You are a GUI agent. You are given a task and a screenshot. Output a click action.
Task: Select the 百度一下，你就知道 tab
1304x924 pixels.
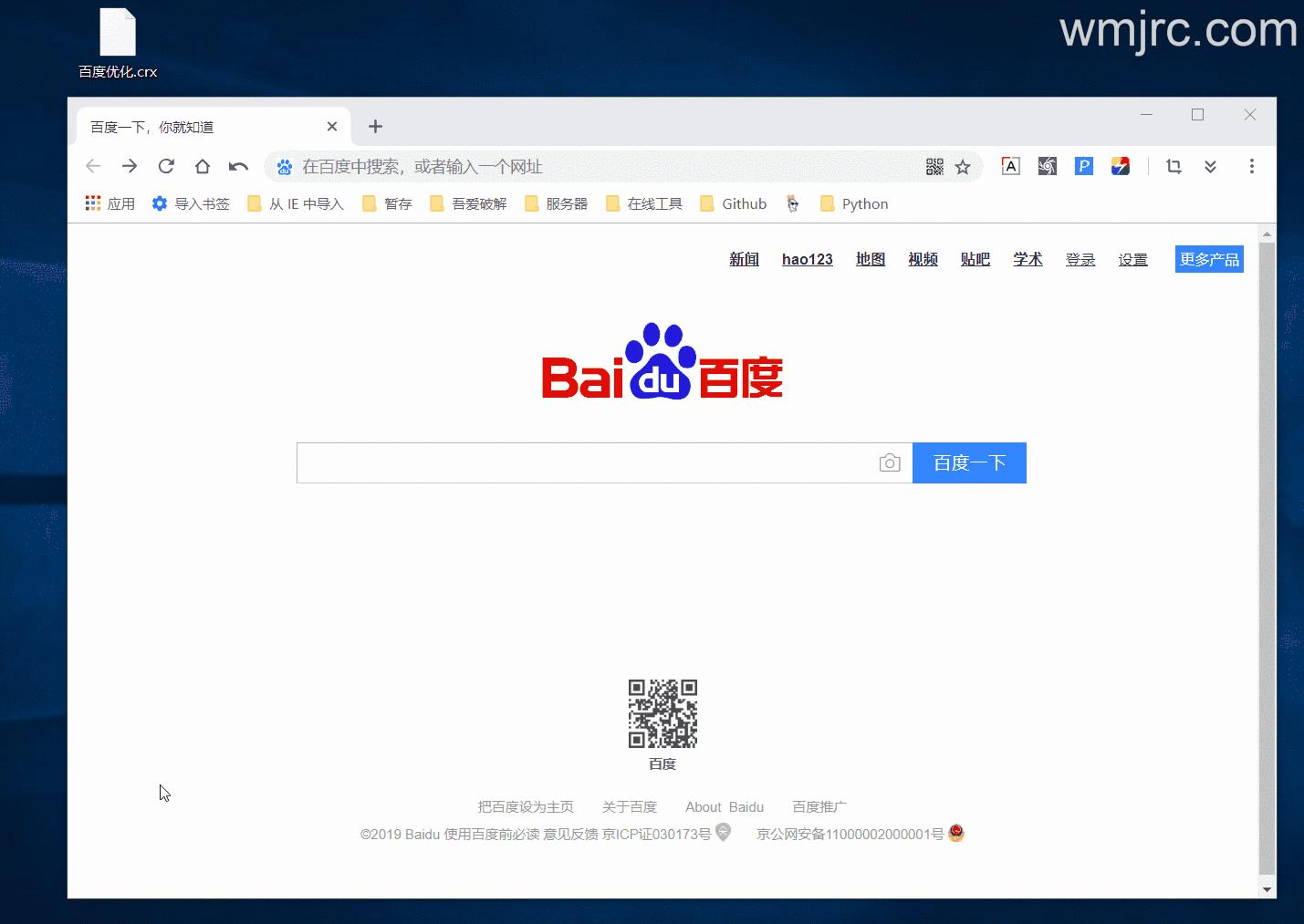[213, 127]
